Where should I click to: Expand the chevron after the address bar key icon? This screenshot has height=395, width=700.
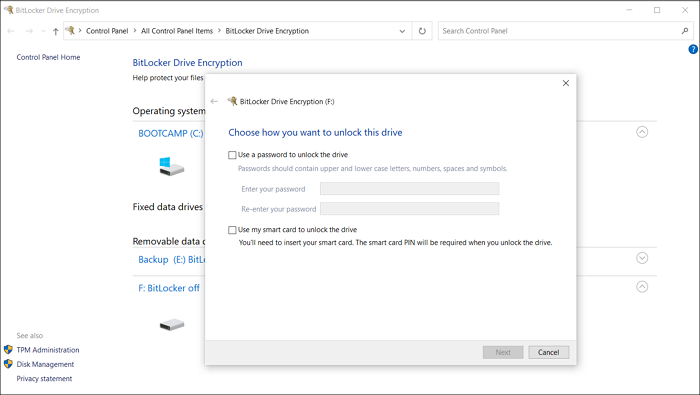[80, 31]
